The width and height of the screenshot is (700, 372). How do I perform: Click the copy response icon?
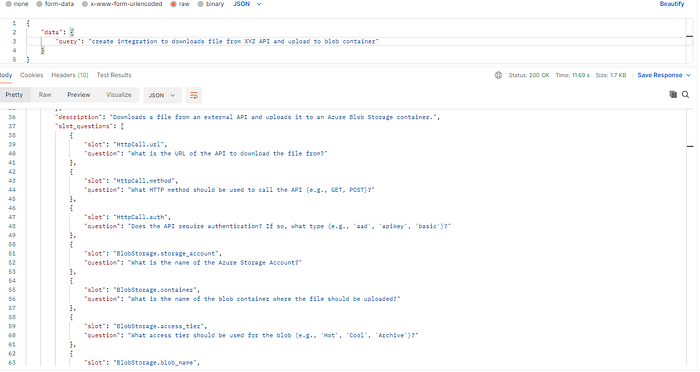(673, 94)
